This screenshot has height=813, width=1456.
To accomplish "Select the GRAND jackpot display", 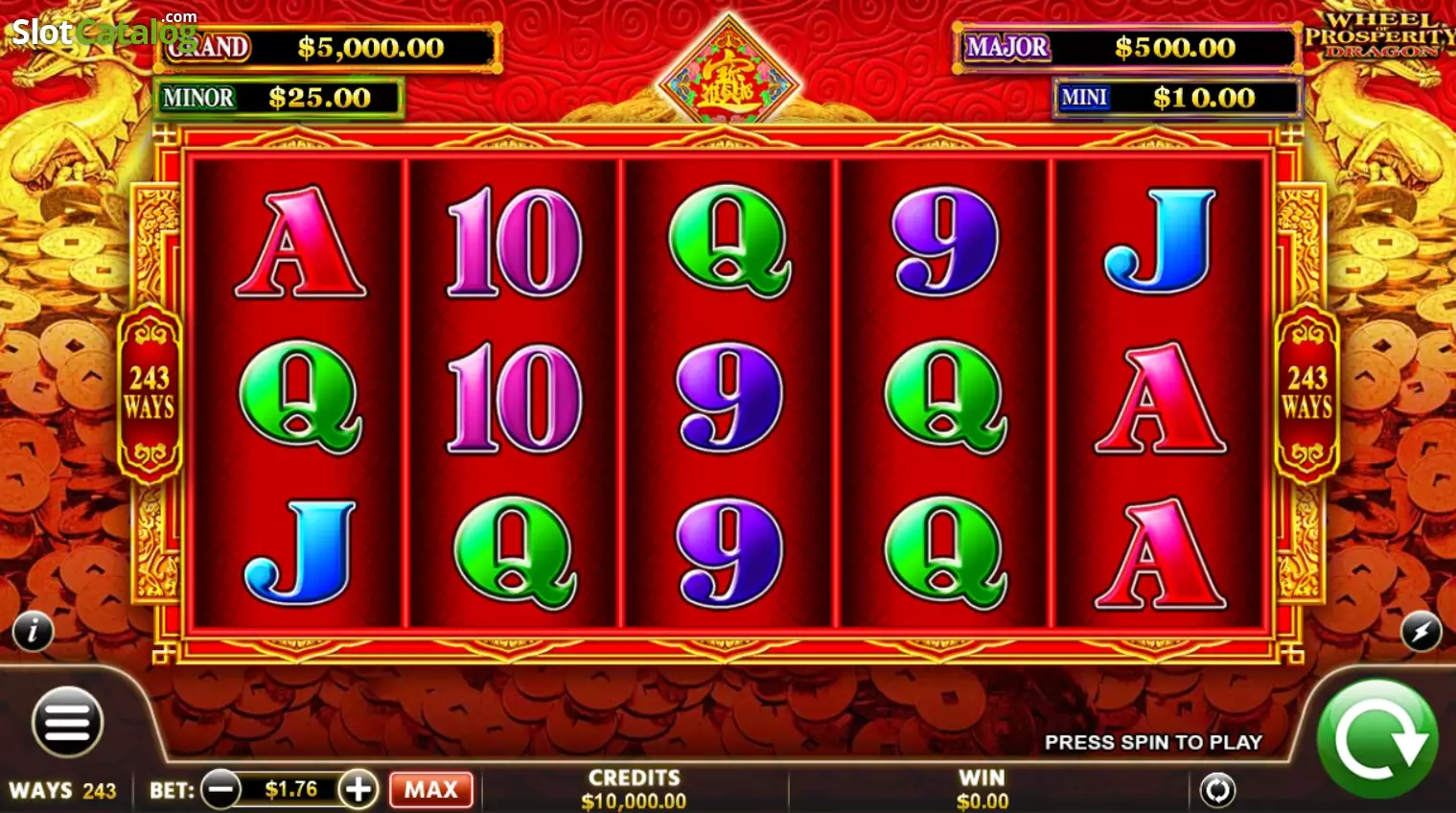I will (x=328, y=47).
